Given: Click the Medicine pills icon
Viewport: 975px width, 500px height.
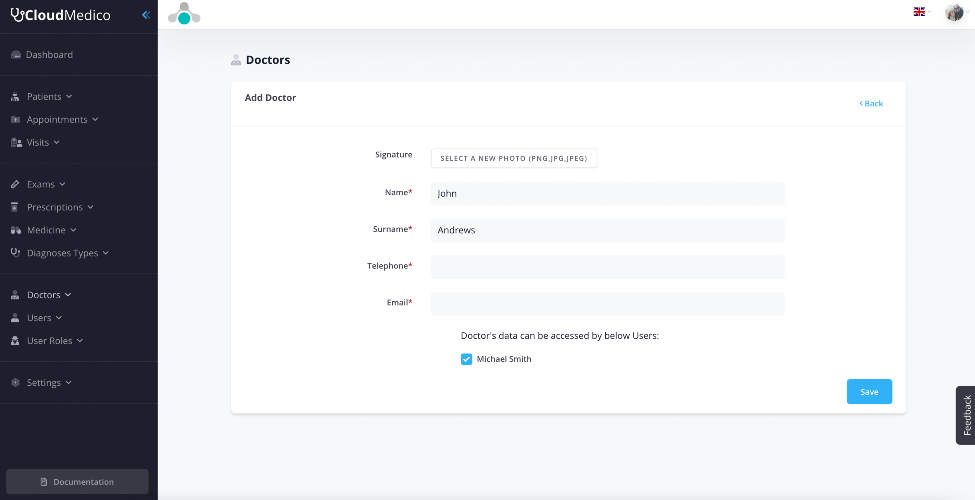Looking at the screenshot, I should click(x=16, y=230).
